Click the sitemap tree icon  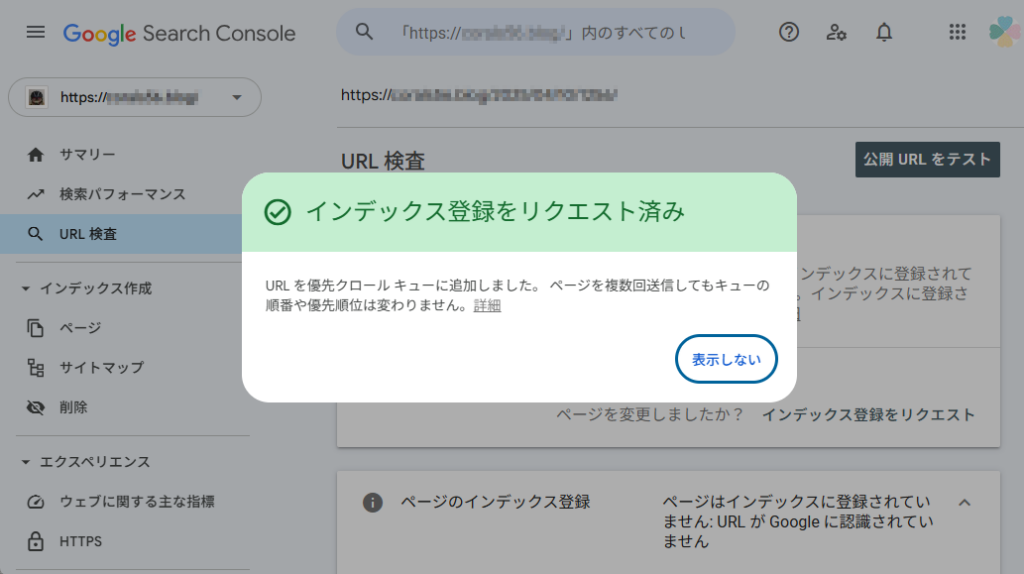tap(35, 368)
